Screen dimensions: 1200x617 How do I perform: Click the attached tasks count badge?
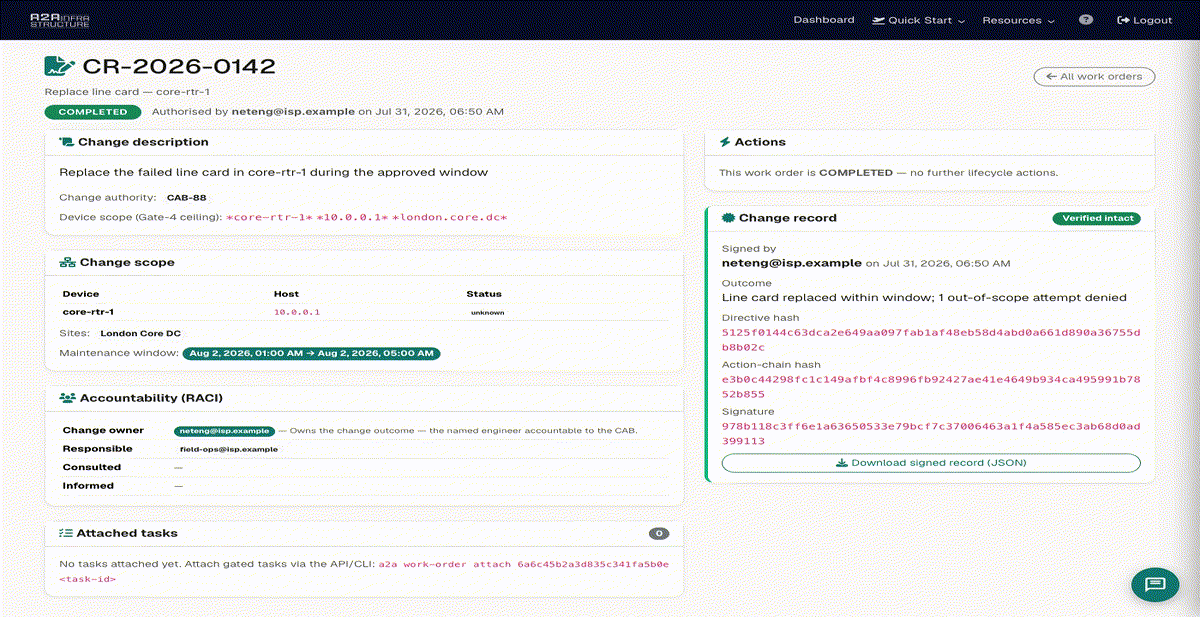(658, 534)
